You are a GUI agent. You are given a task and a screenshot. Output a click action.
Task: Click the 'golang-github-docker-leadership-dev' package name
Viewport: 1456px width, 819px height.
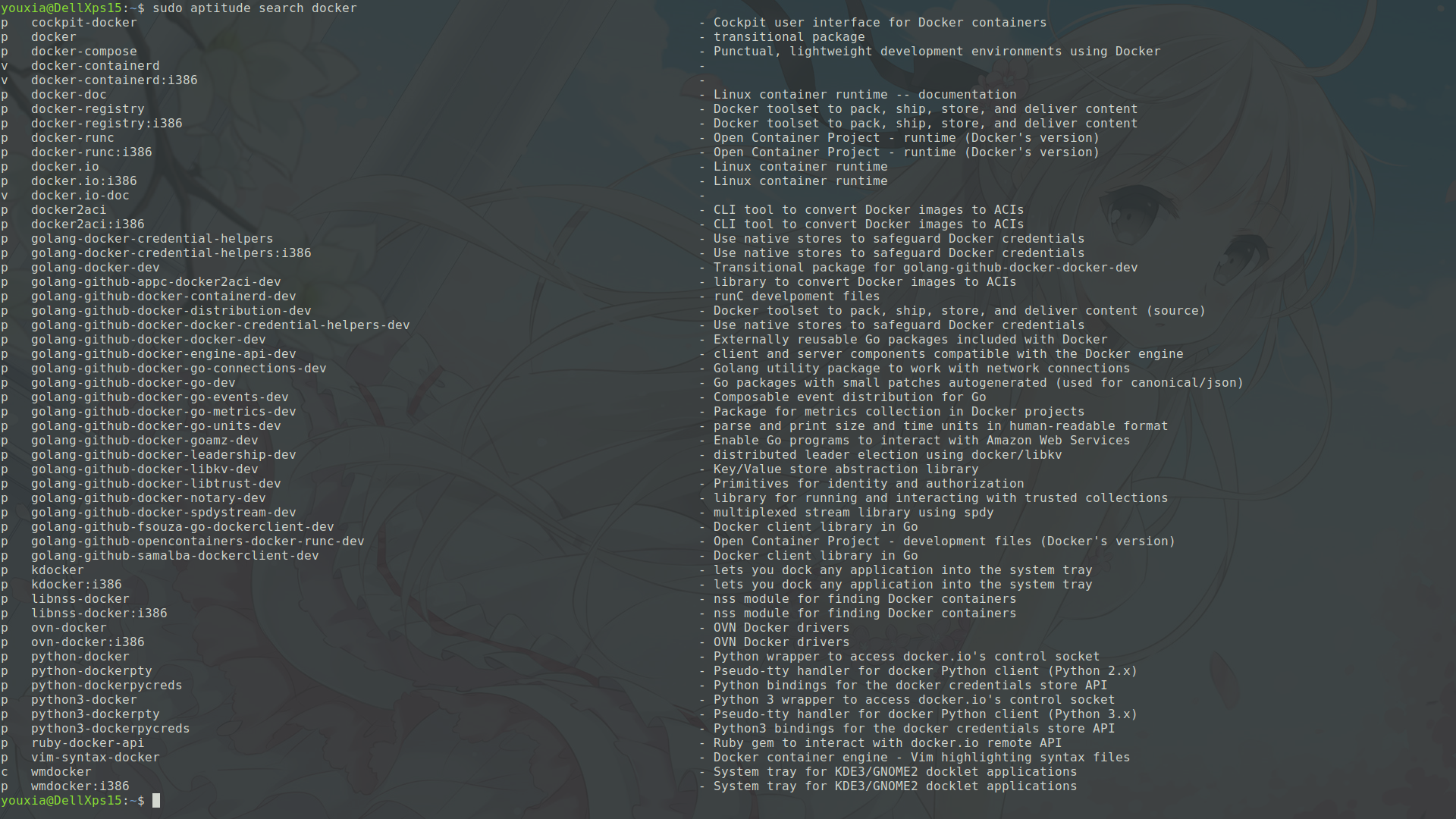click(164, 454)
